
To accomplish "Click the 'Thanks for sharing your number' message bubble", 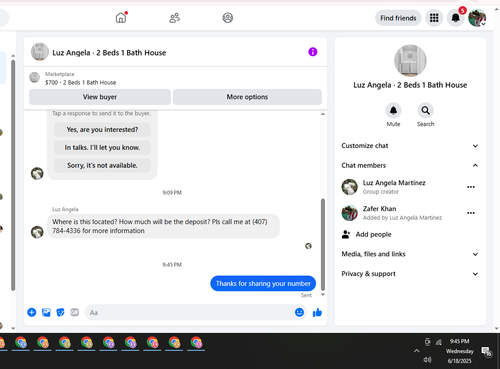I will [x=263, y=283].
